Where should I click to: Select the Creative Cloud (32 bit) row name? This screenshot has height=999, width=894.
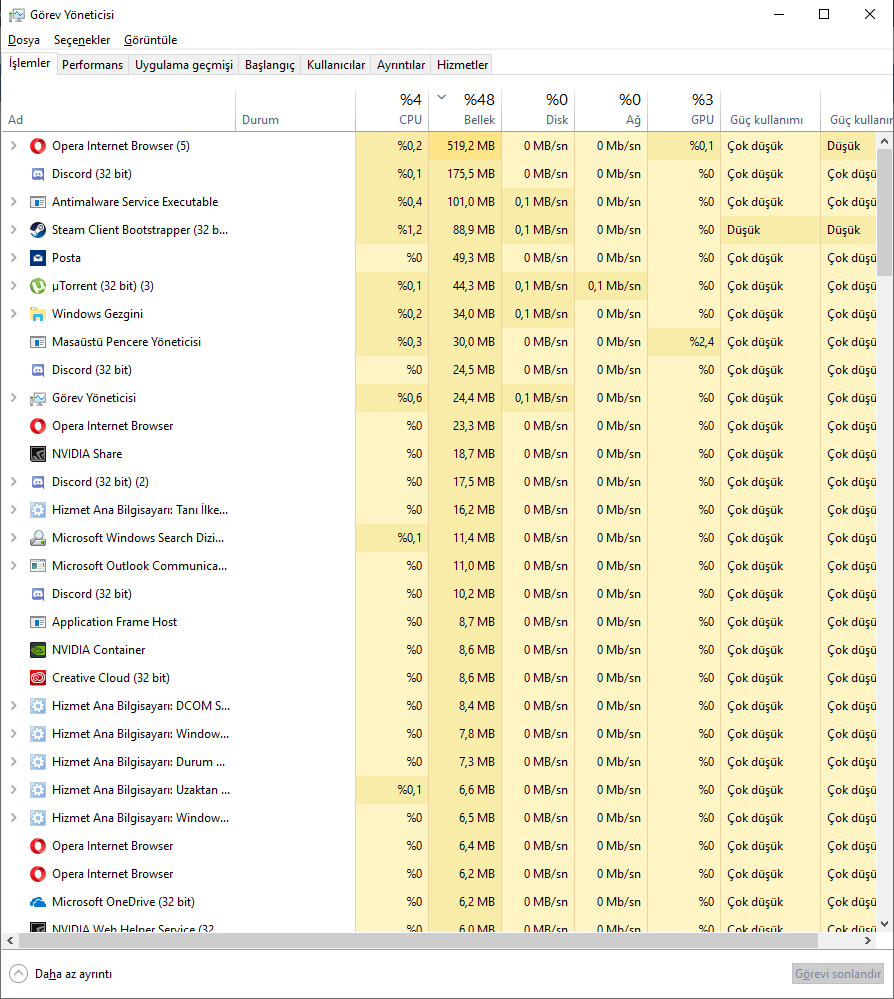(x=111, y=678)
